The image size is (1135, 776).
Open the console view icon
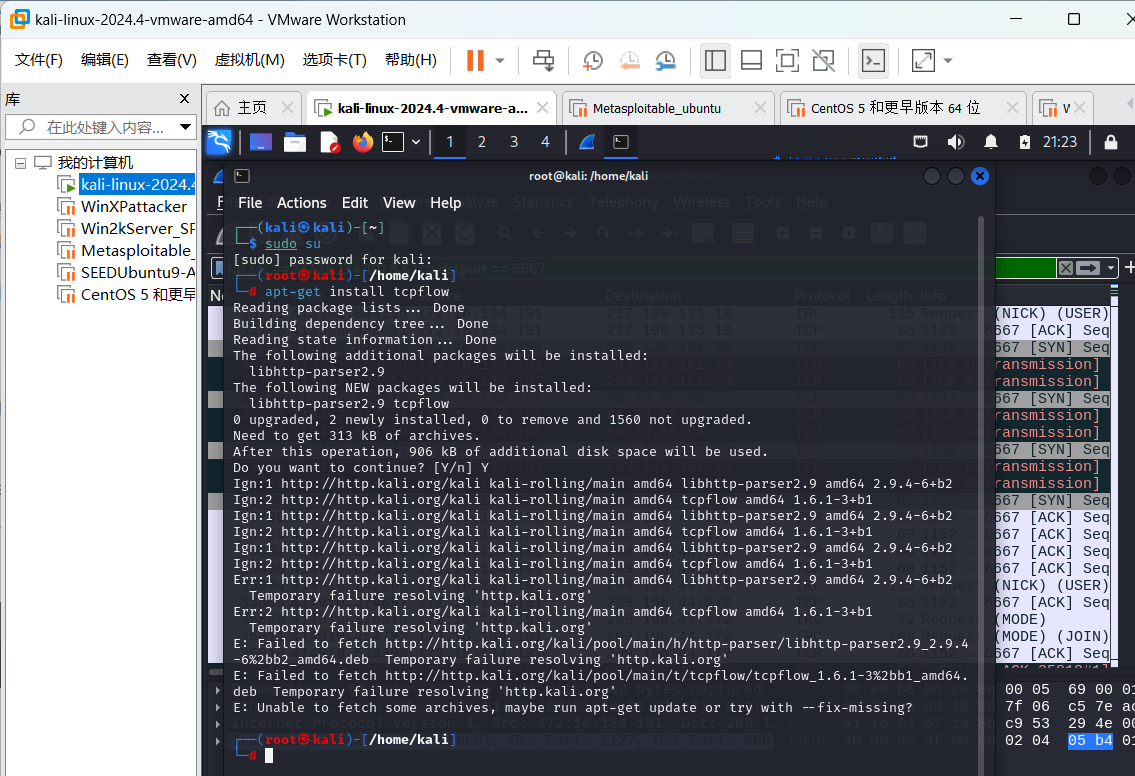pos(874,61)
